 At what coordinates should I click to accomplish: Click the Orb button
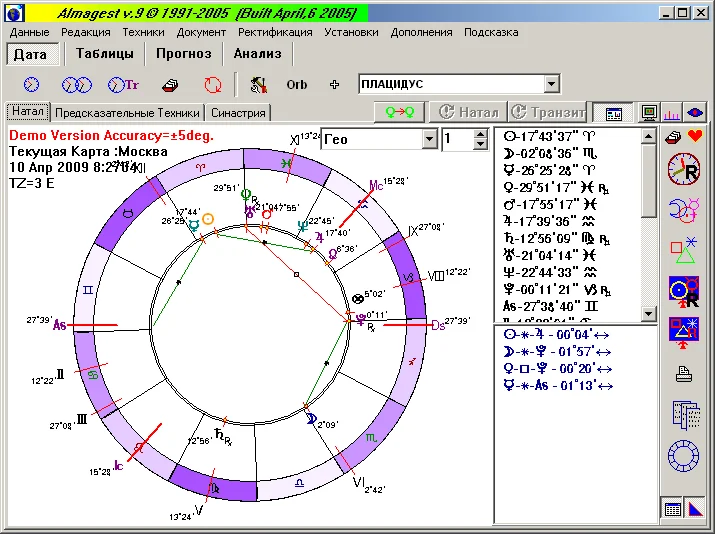pyautogui.click(x=297, y=85)
